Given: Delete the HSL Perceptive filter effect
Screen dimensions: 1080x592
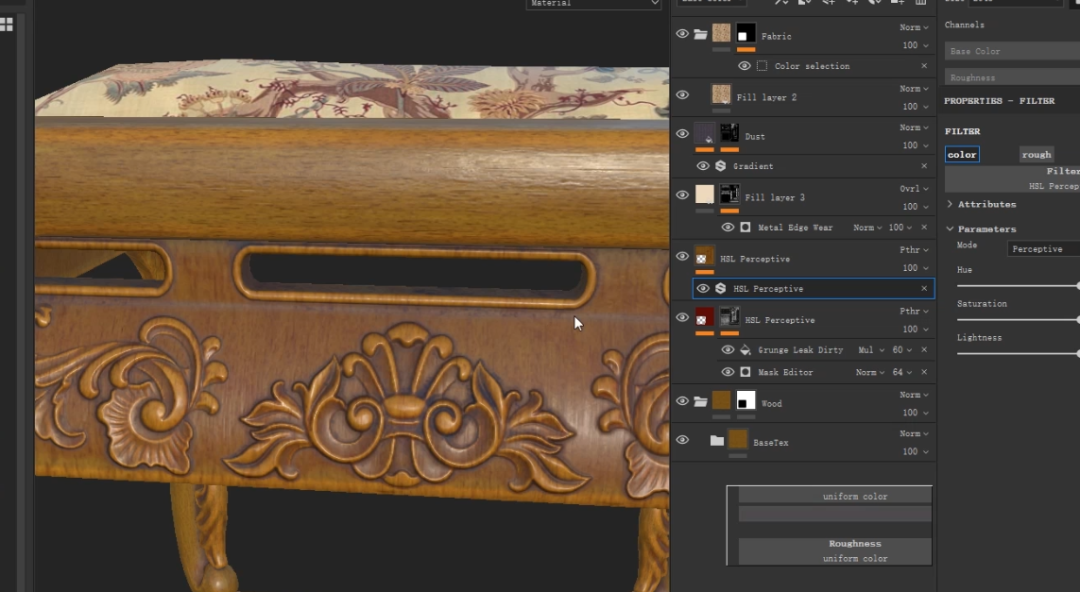Looking at the screenshot, I should pyautogui.click(x=924, y=288).
